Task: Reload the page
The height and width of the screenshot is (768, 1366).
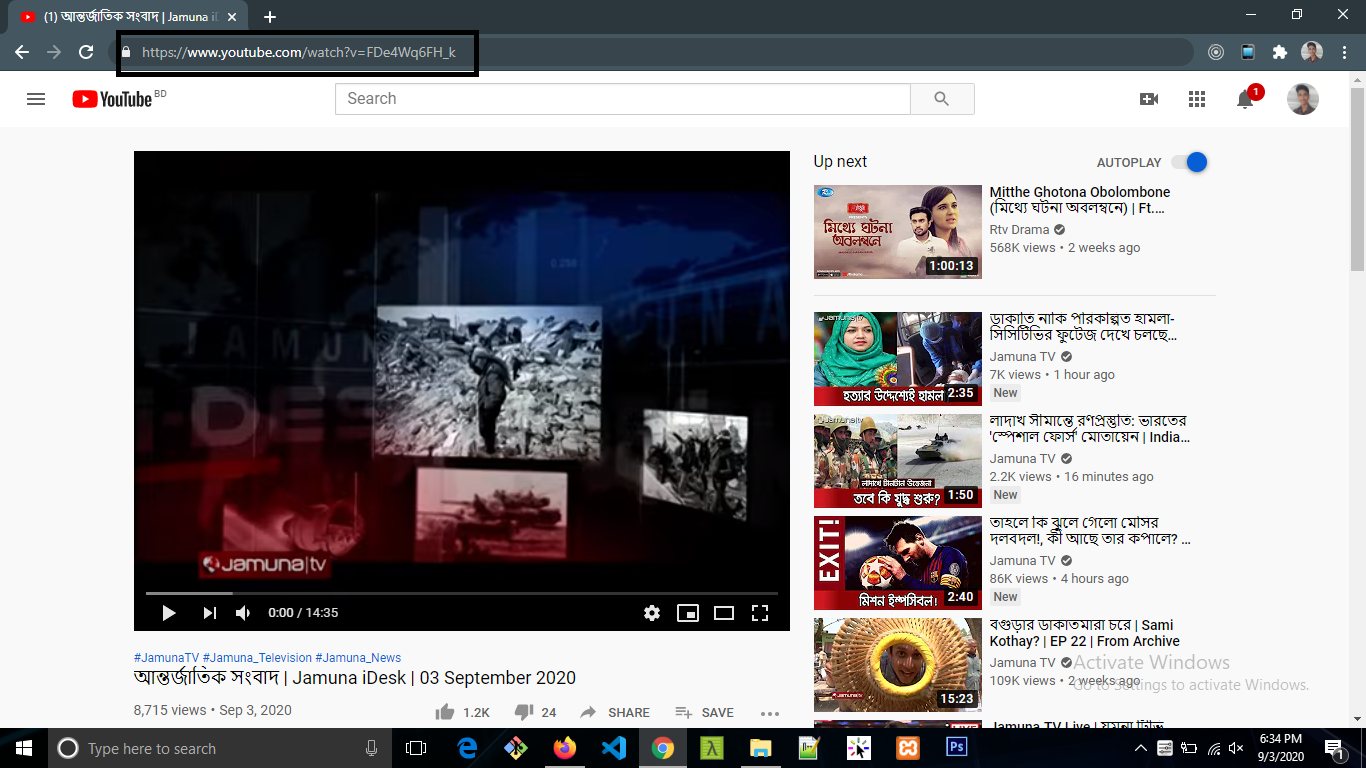Action: click(x=86, y=52)
